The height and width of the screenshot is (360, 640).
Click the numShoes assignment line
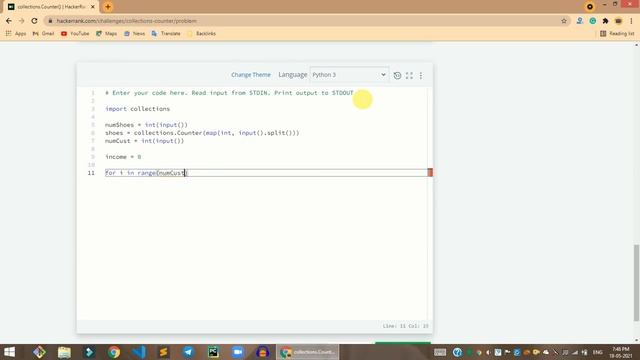[146, 125]
